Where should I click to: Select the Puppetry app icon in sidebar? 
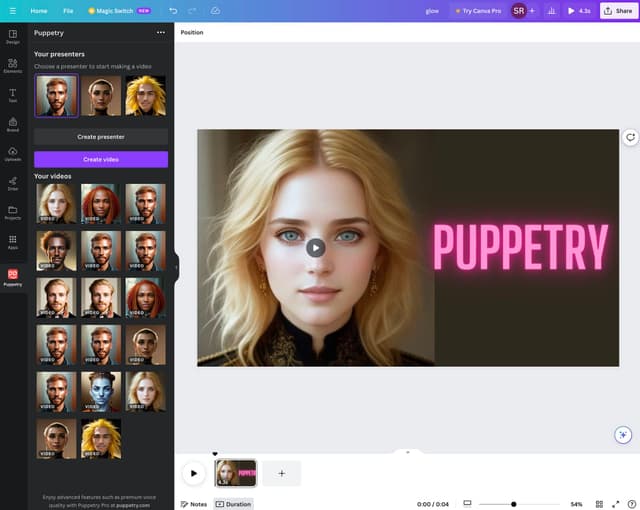tap(13, 277)
